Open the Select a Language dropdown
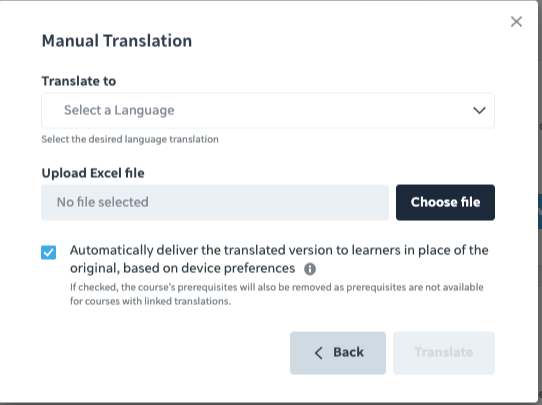 268,111
